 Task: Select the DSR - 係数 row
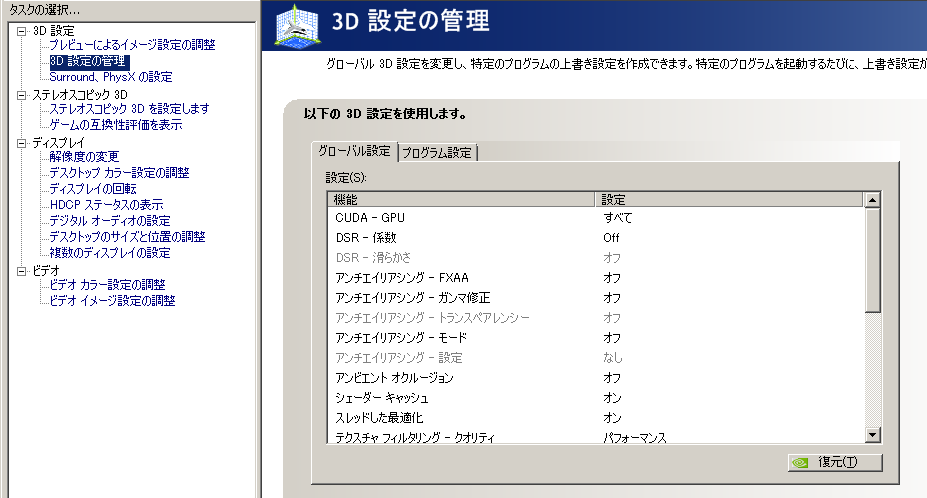(595, 238)
